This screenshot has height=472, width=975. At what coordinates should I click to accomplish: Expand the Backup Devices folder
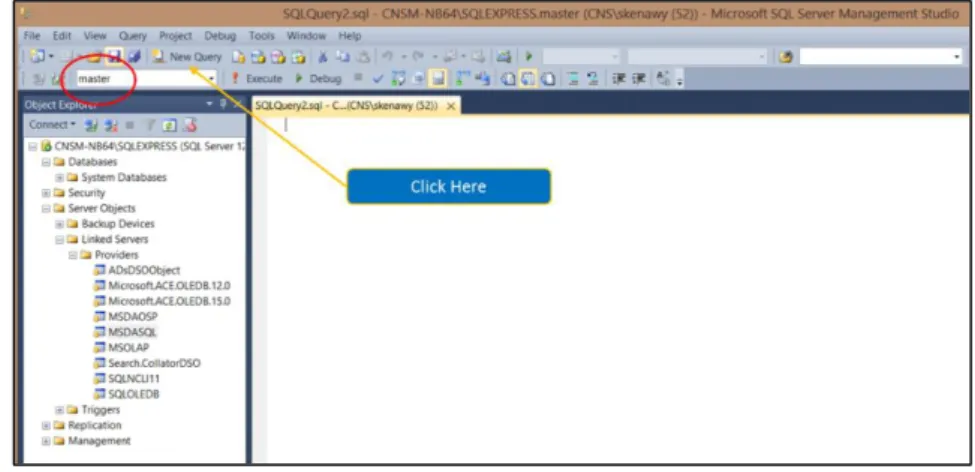click(x=59, y=224)
